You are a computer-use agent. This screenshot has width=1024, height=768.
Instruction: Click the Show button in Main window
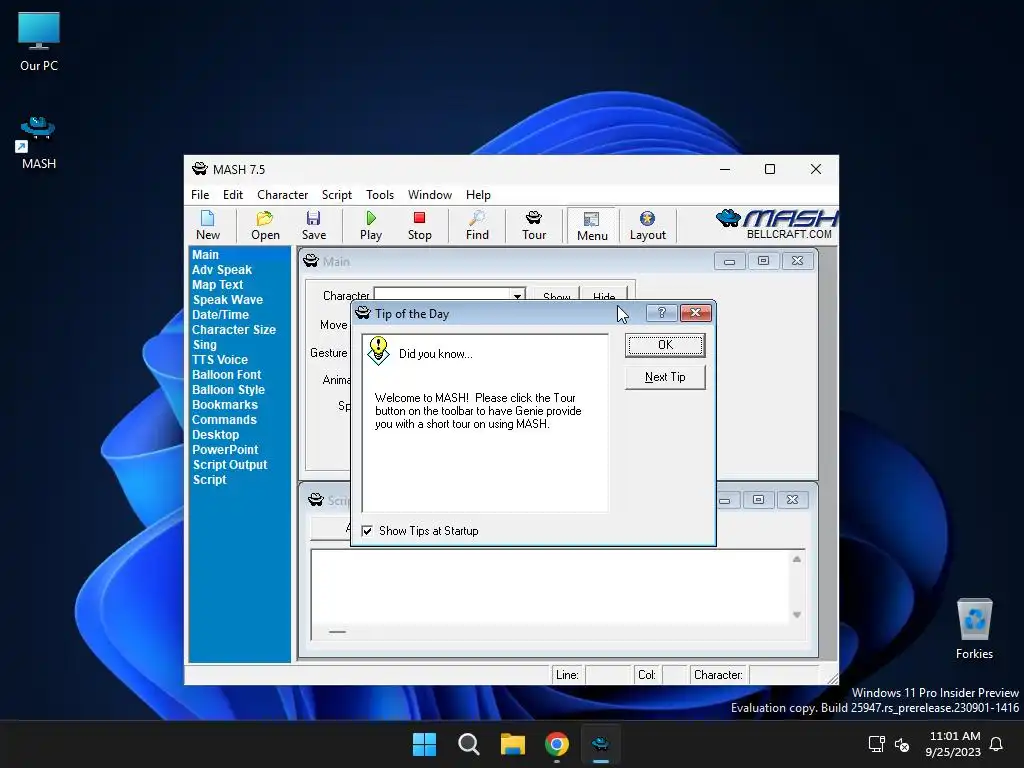pos(556,294)
